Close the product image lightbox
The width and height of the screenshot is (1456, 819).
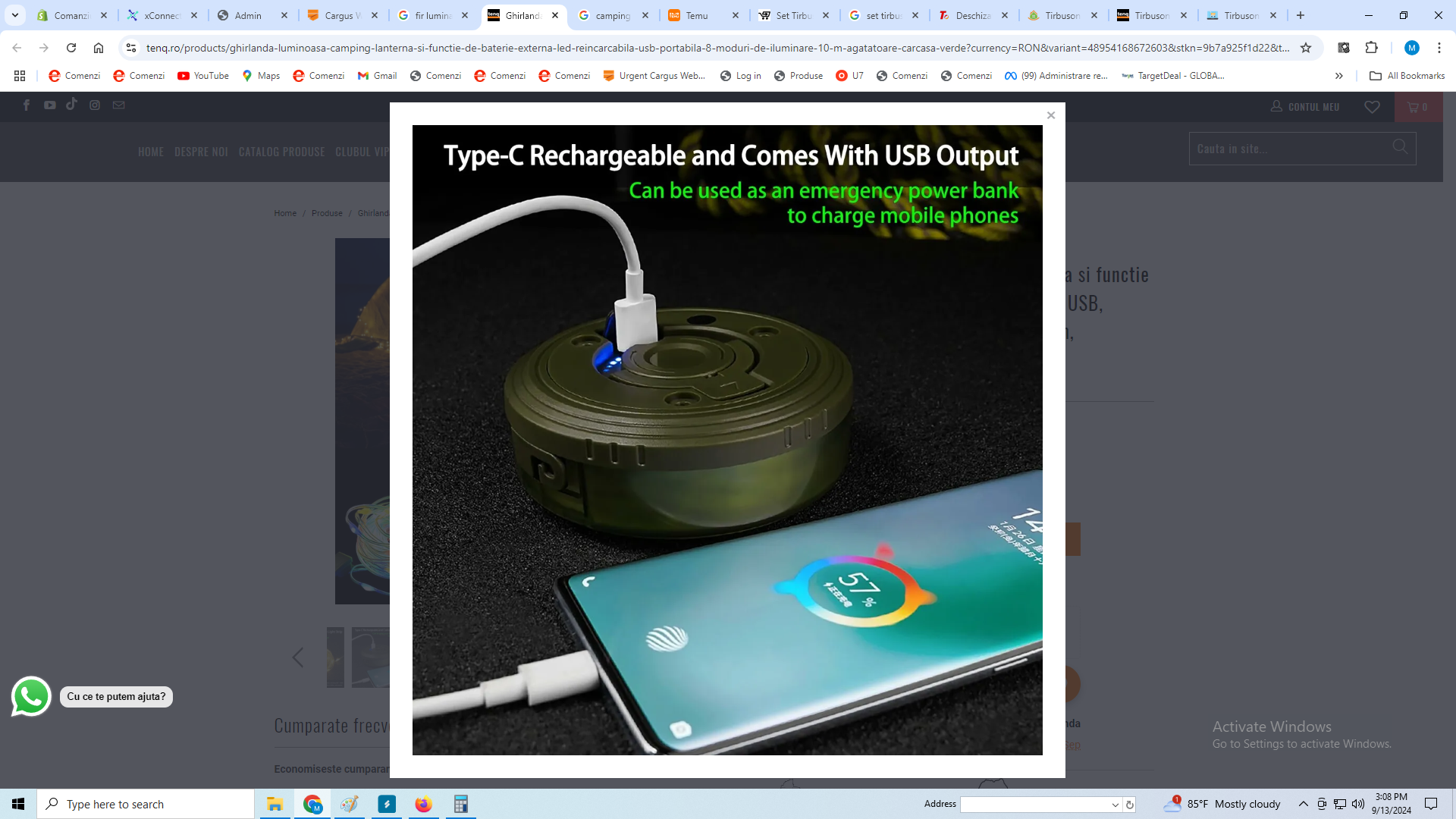pyautogui.click(x=1050, y=115)
